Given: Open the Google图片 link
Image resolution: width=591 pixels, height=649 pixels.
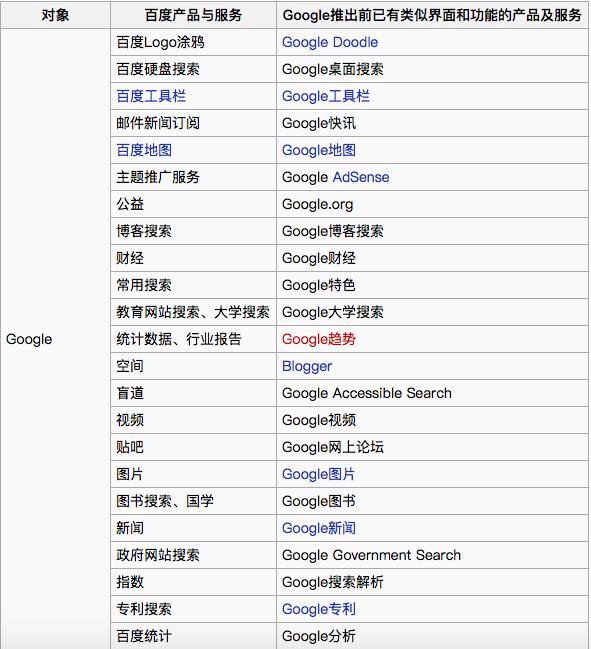Looking at the screenshot, I should [x=318, y=474].
